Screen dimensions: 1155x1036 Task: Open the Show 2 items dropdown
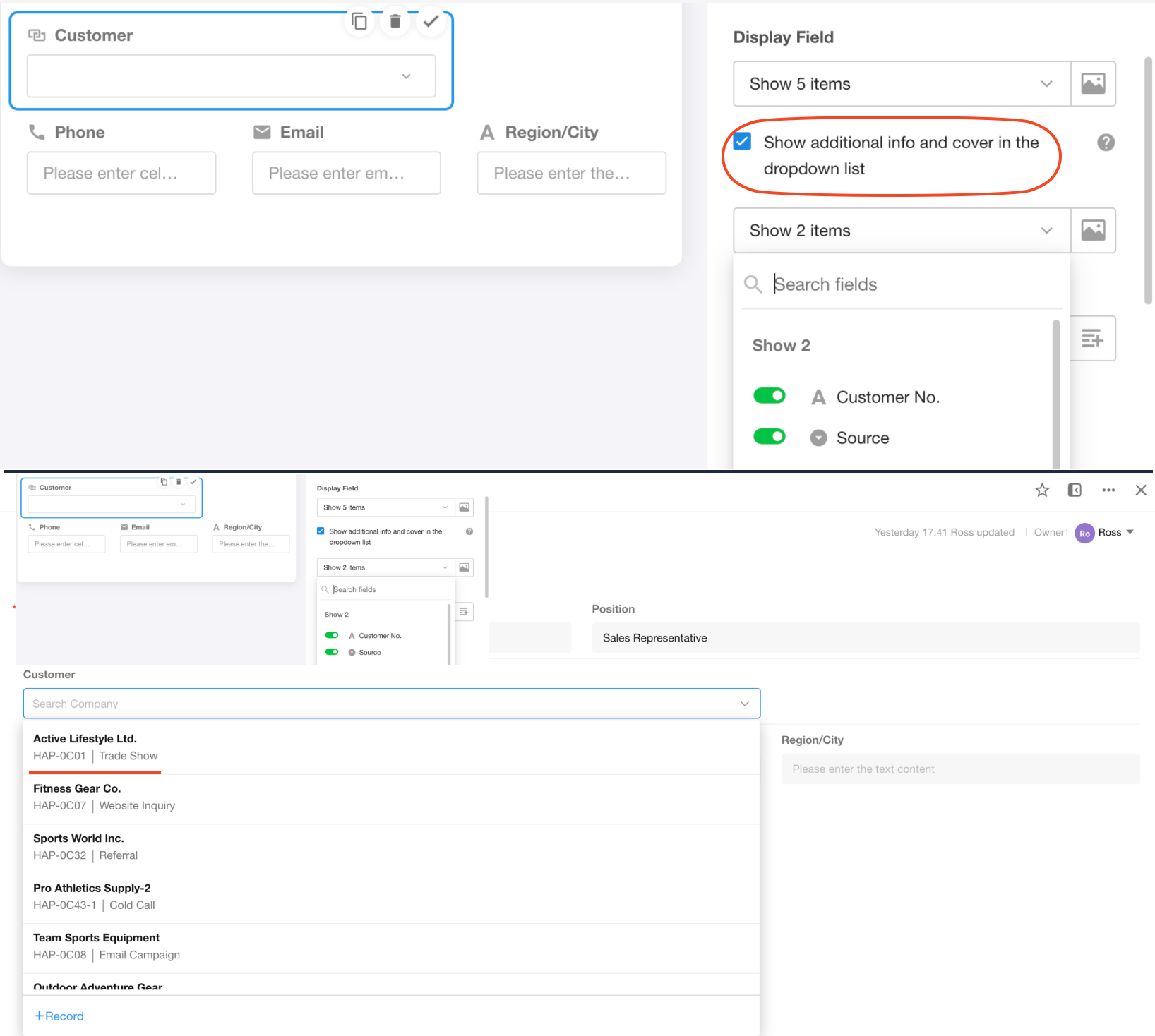902,231
